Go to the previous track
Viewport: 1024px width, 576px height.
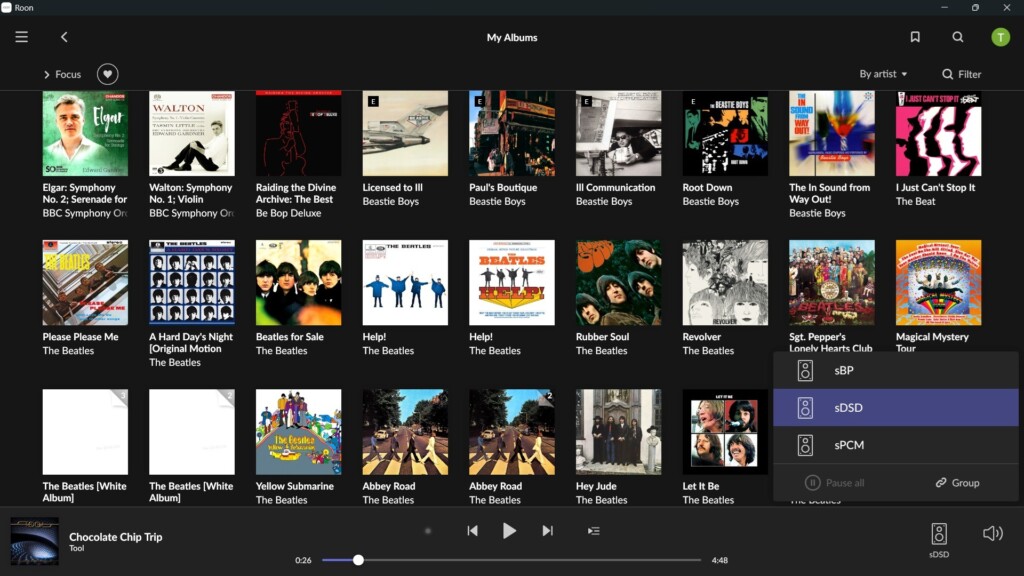coord(472,531)
